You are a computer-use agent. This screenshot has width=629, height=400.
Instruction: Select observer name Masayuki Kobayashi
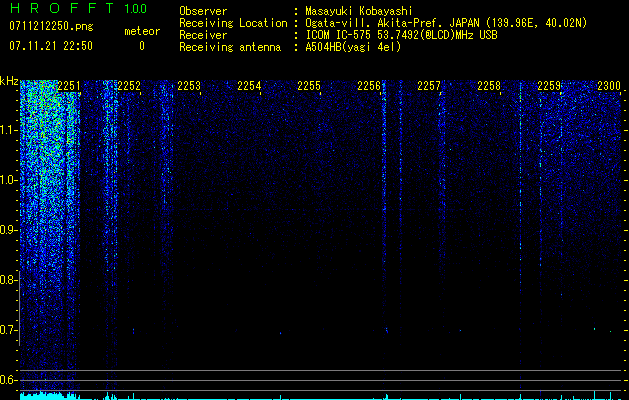[359, 11]
